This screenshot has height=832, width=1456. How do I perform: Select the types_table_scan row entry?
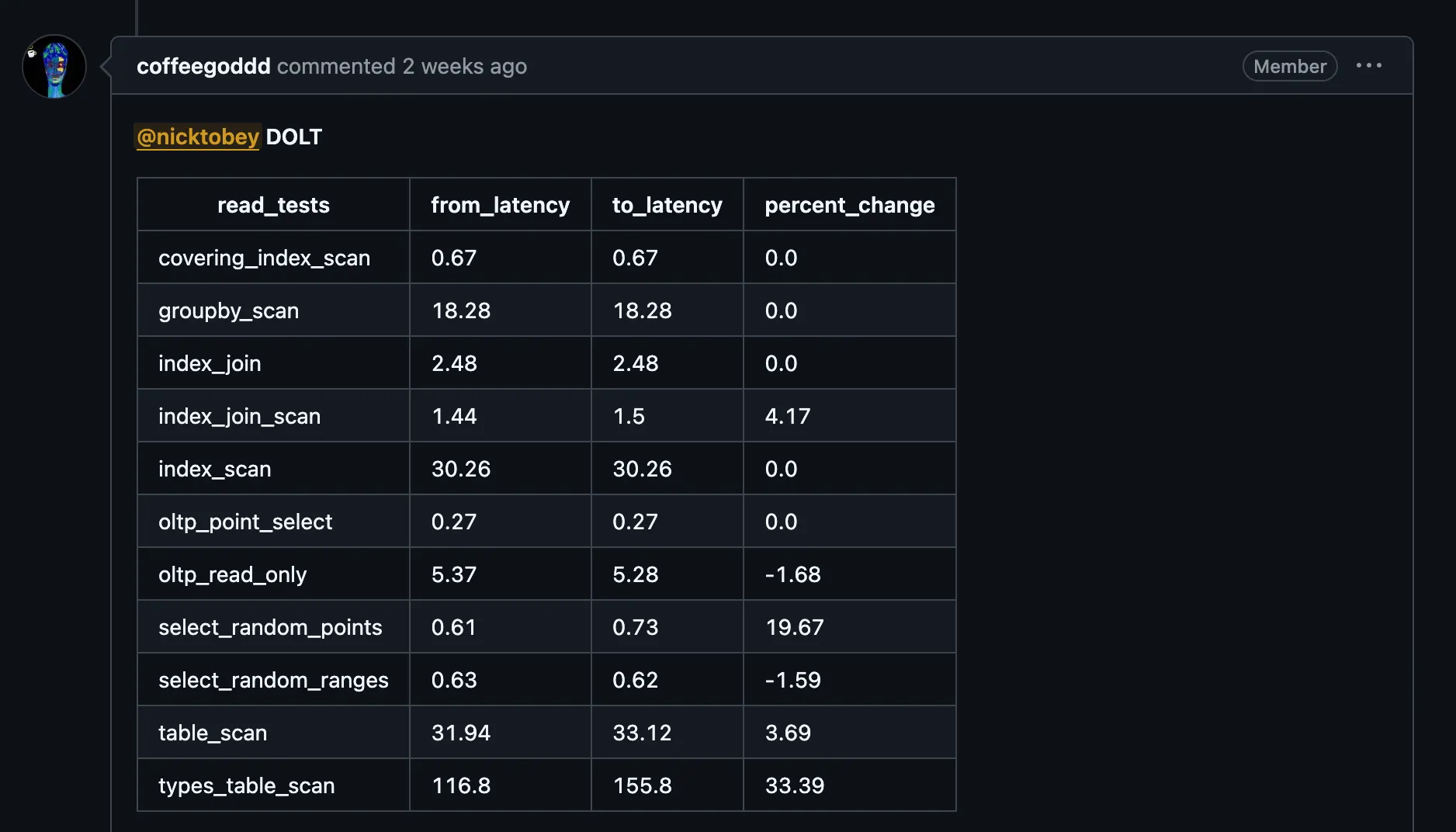pyautogui.click(x=246, y=785)
